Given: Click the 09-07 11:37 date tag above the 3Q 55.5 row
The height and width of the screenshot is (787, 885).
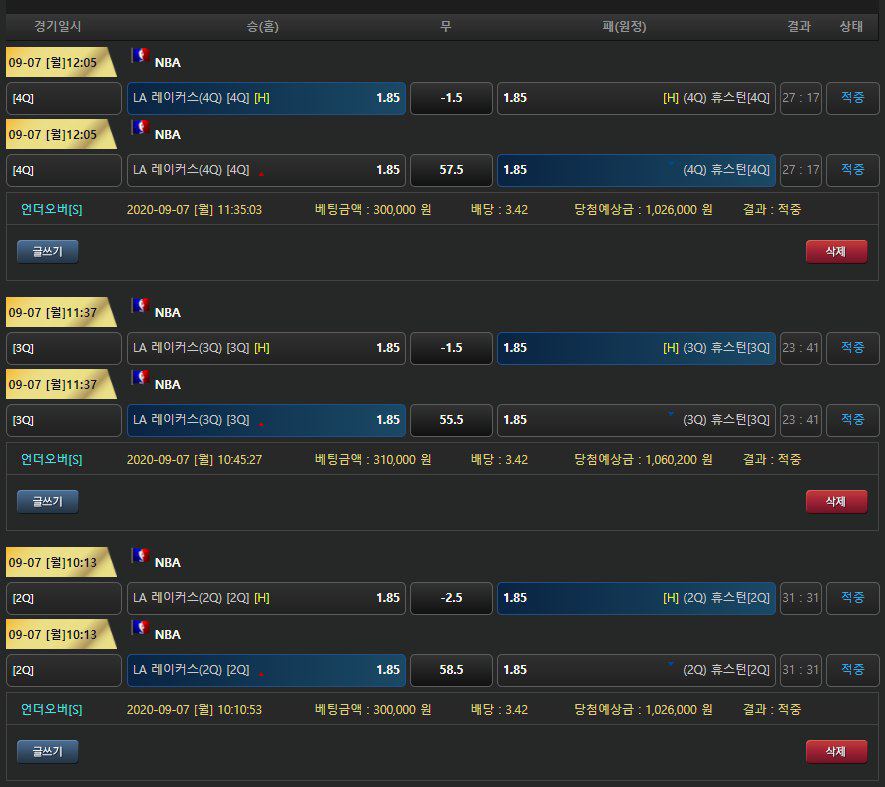Looking at the screenshot, I should click(58, 384).
